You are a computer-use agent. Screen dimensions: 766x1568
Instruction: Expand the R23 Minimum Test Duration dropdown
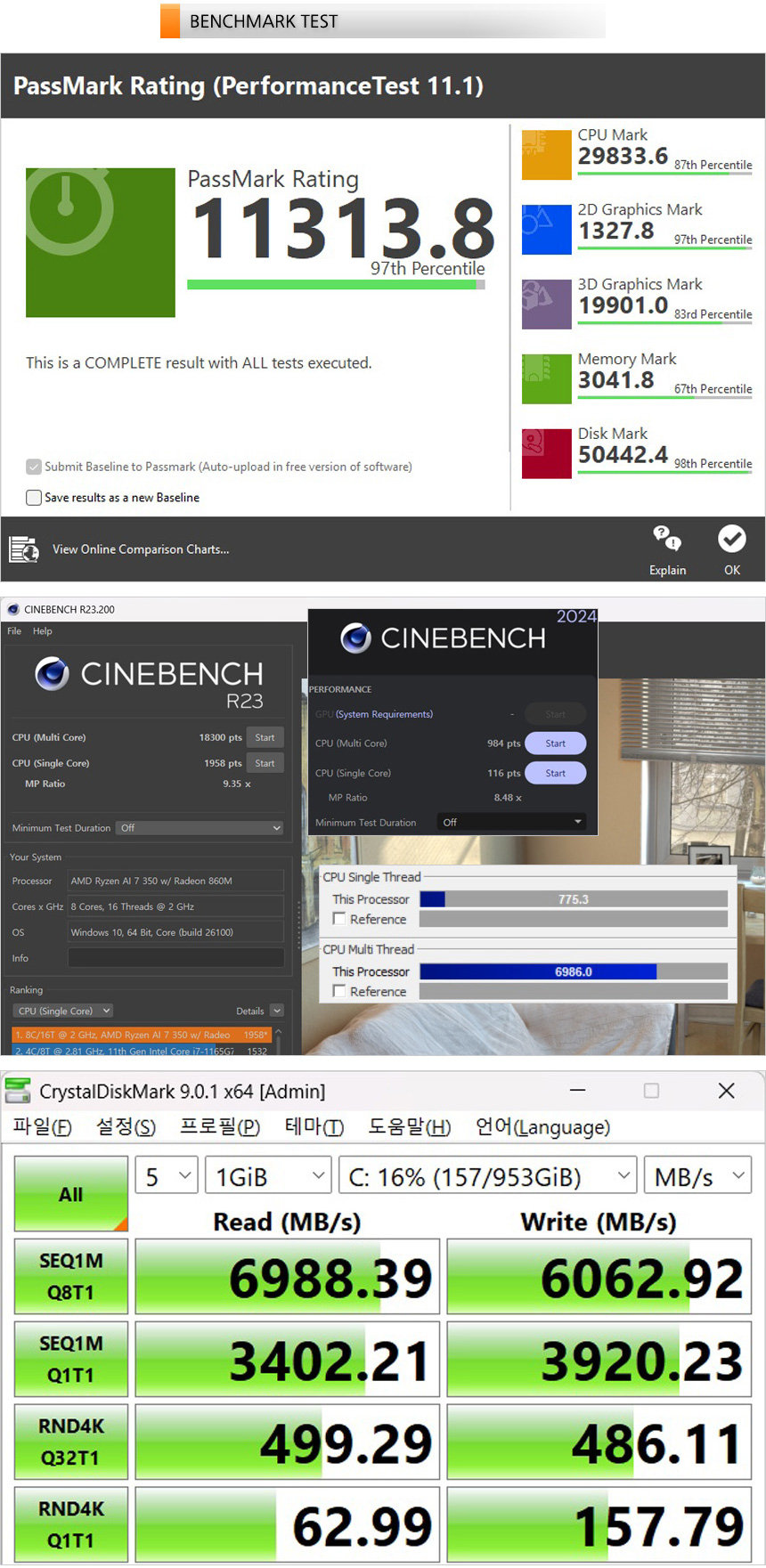coord(200,828)
